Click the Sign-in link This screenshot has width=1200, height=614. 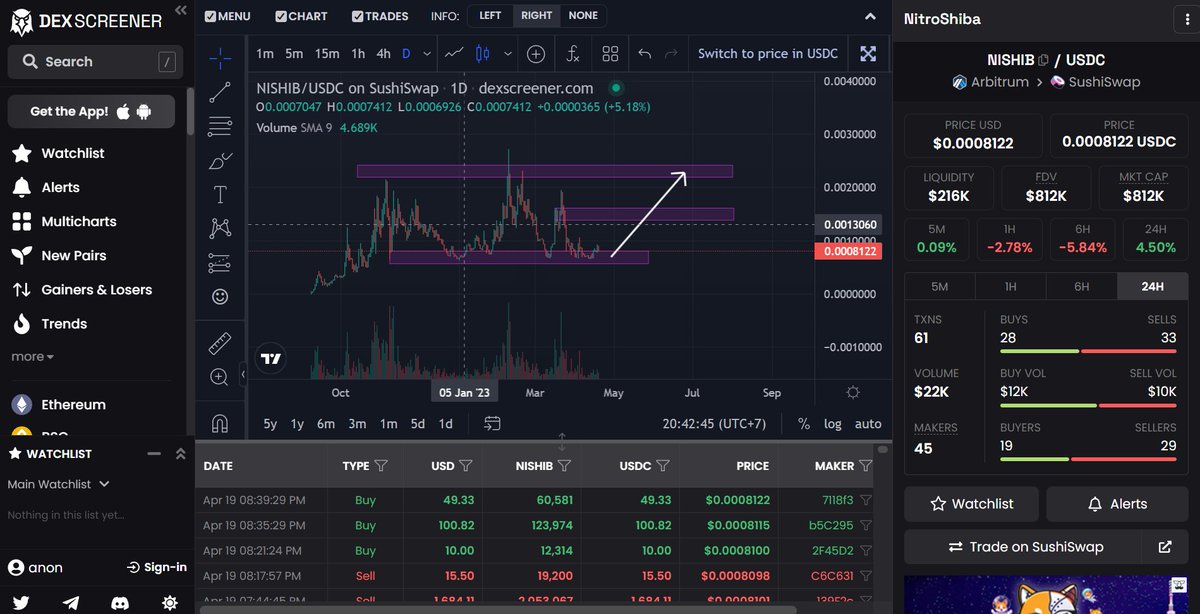[157, 567]
